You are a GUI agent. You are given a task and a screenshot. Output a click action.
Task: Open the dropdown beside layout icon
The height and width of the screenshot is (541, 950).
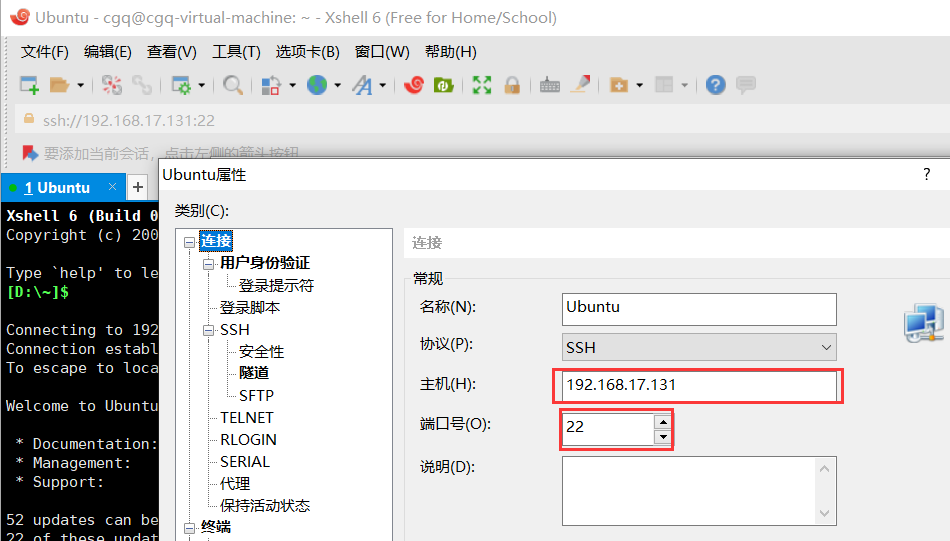(685, 85)
